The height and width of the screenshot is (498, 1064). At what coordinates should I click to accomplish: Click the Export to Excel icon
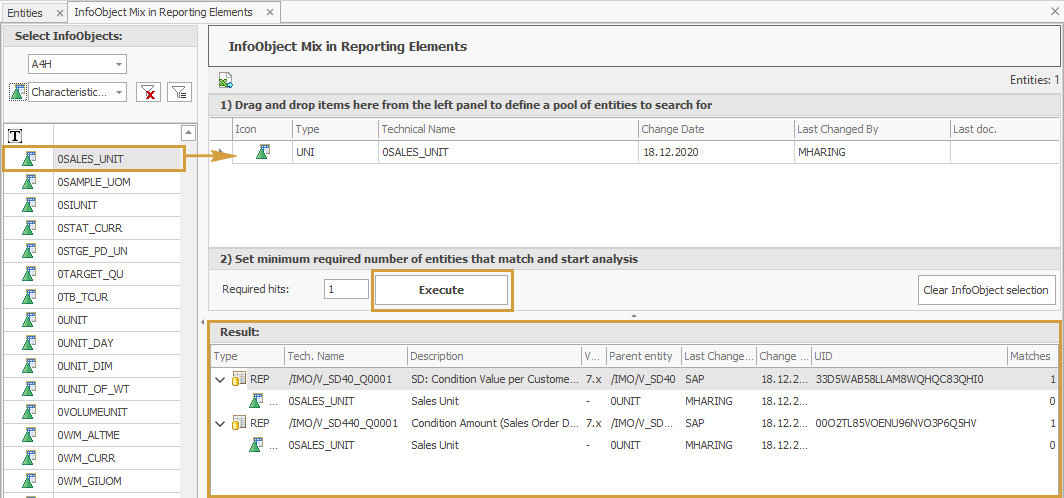click(x=226, y=81)
